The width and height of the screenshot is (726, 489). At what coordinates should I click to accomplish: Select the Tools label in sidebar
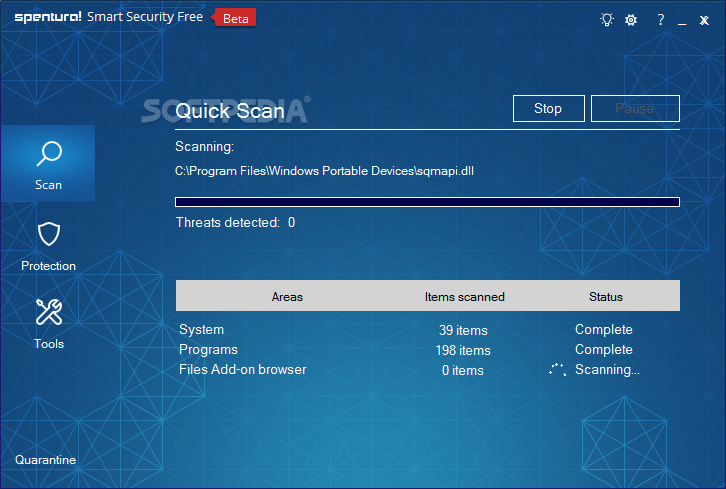click(x=49, y=344)
